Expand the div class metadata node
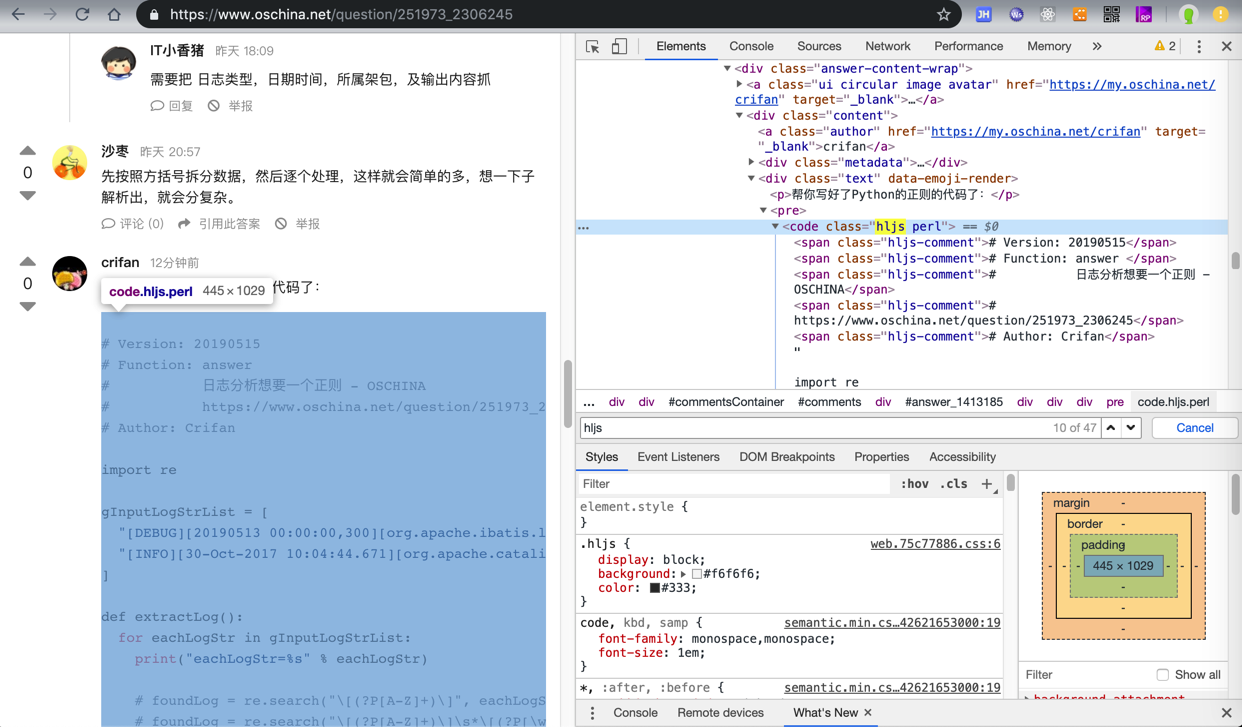The image size is (1242, 727). tap(751, 163)
